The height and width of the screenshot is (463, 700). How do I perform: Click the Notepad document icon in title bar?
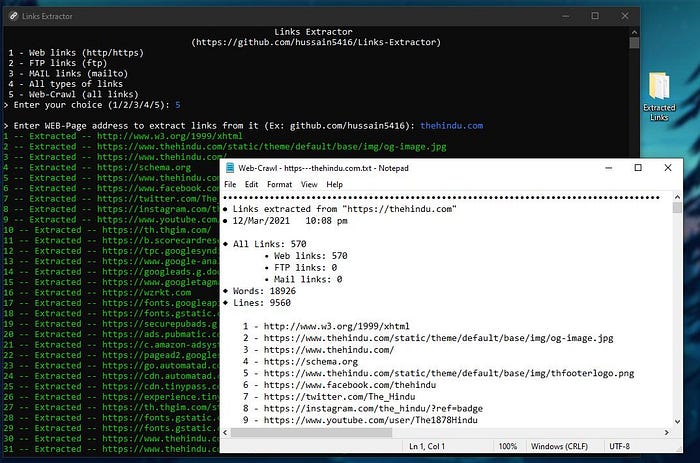(x=230, y=168)
